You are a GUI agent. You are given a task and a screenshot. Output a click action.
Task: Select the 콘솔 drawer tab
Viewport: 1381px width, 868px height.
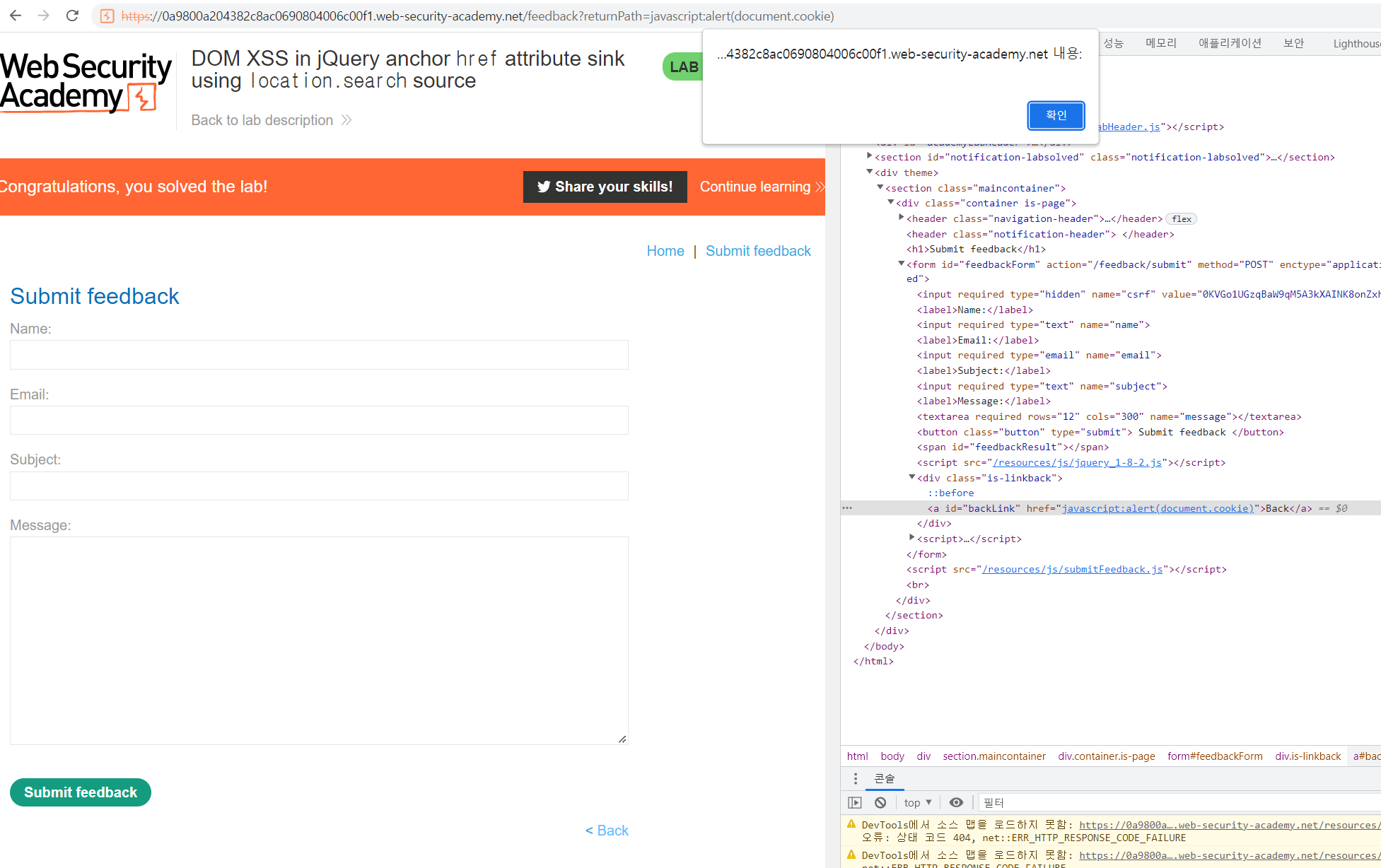(885, 778)
